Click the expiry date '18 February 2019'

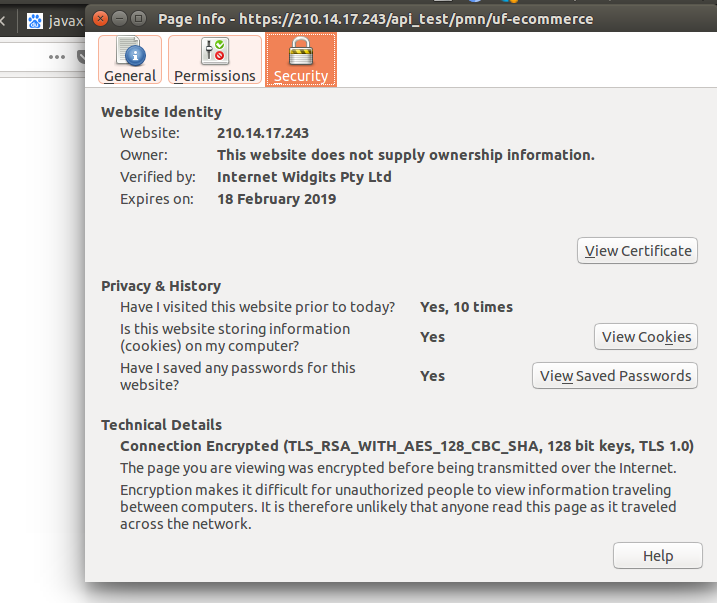(276, 199)
